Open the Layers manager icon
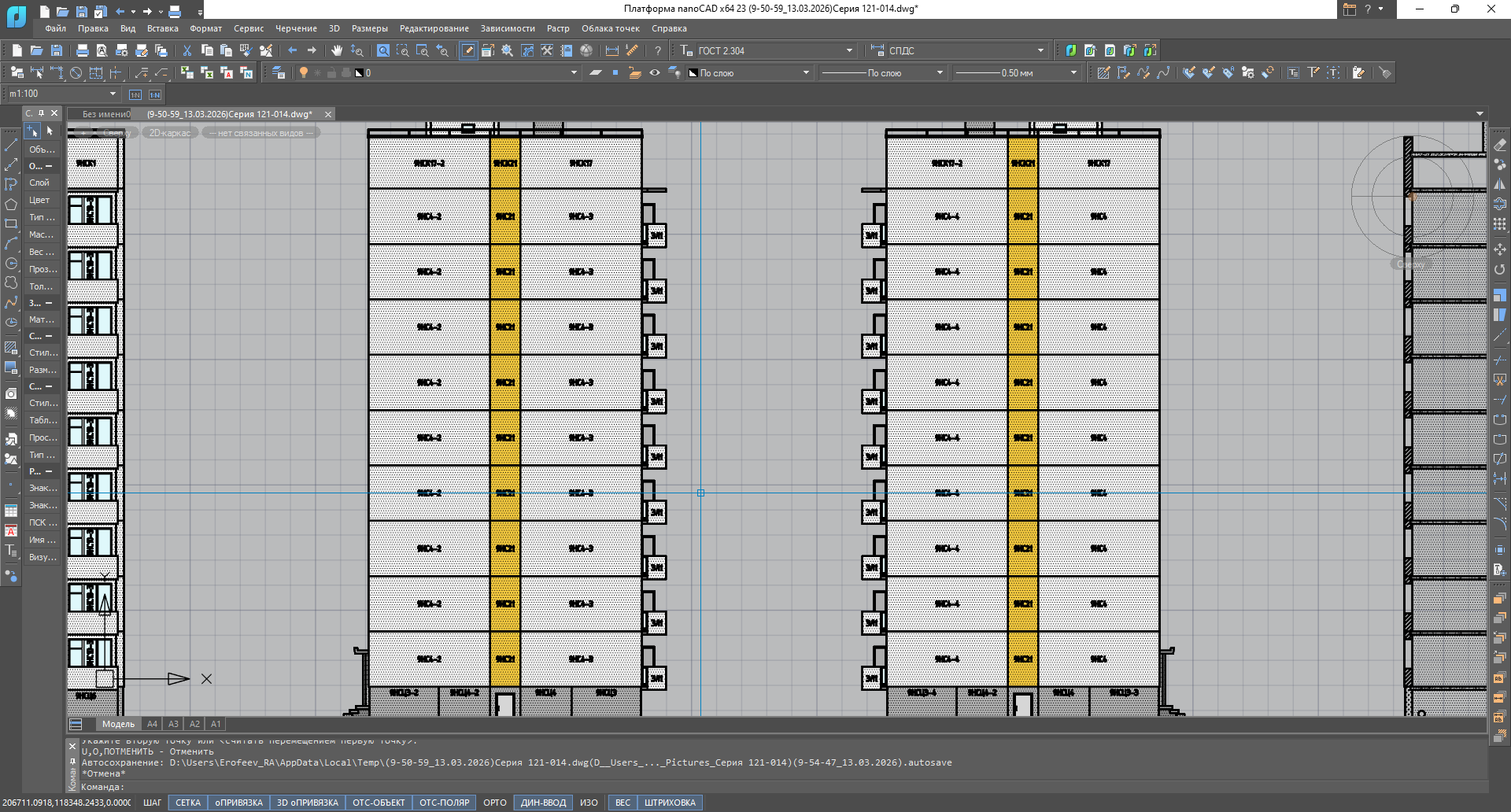 279,72
